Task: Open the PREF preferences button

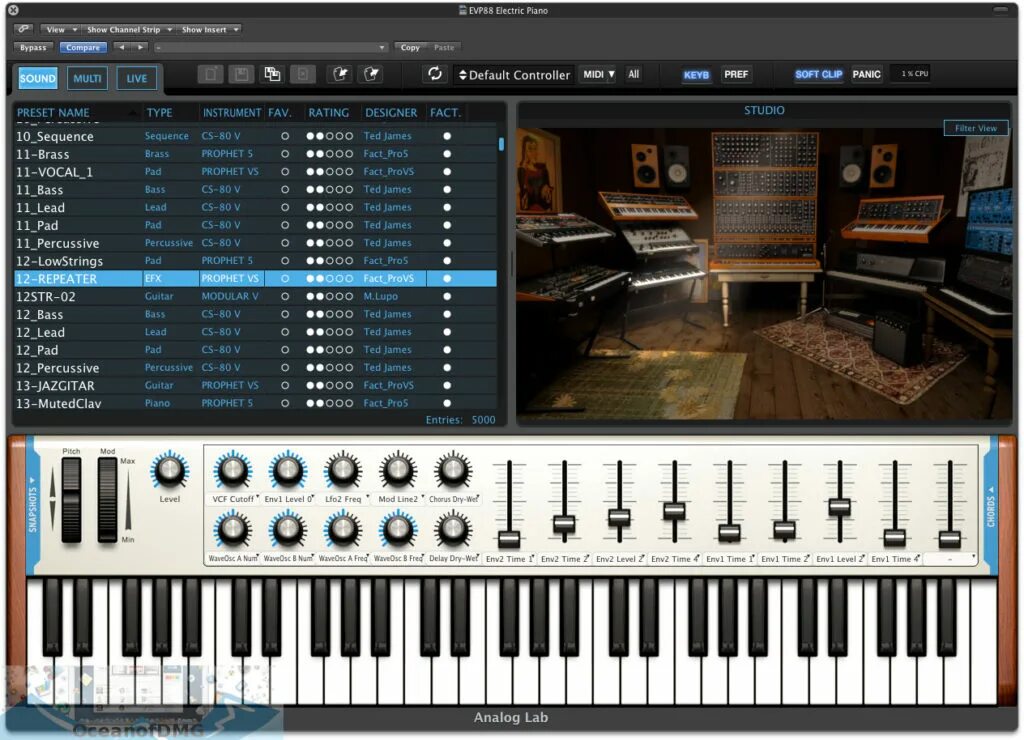Action: pos(736,74)
